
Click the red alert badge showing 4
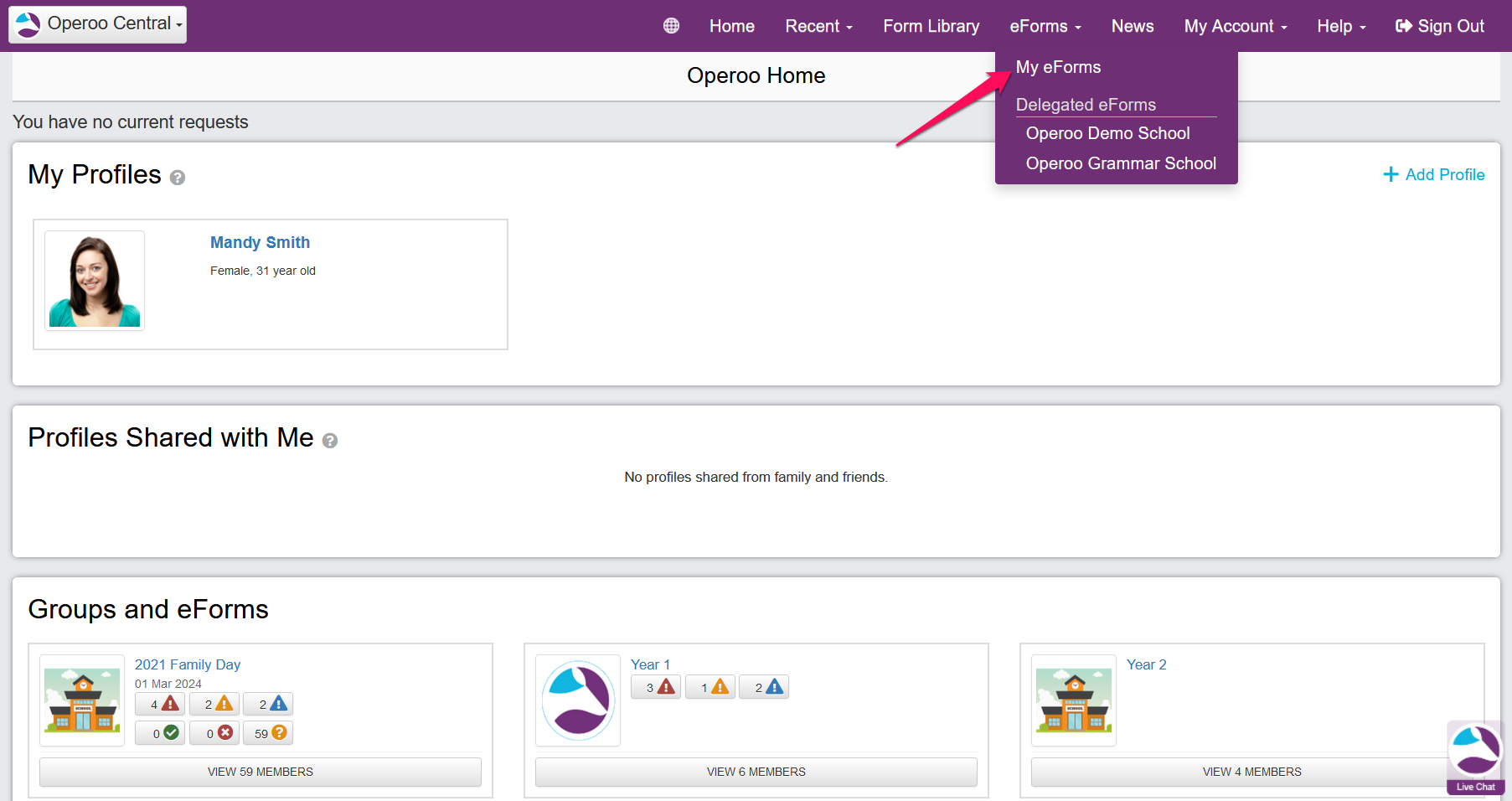(160, 705)
